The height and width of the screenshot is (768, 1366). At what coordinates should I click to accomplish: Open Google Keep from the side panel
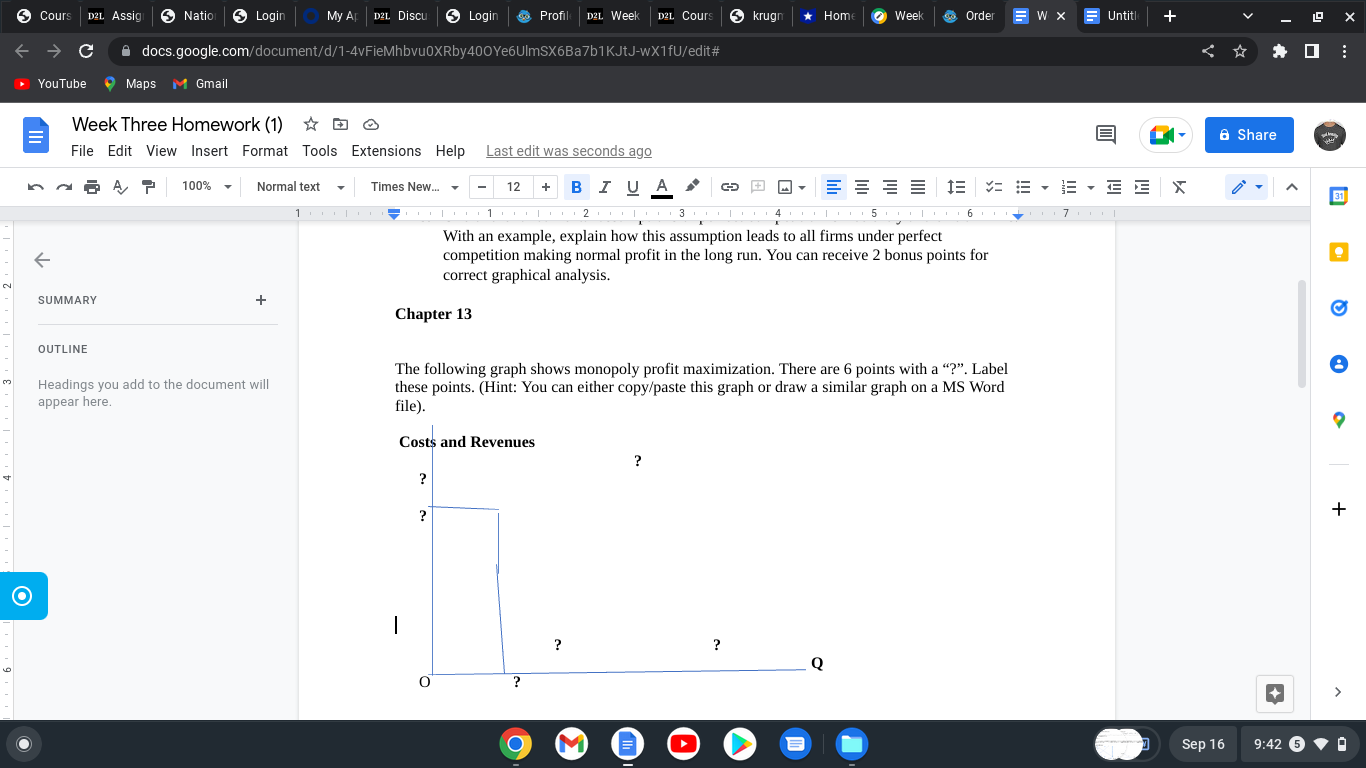click(x=1338, y=251)
